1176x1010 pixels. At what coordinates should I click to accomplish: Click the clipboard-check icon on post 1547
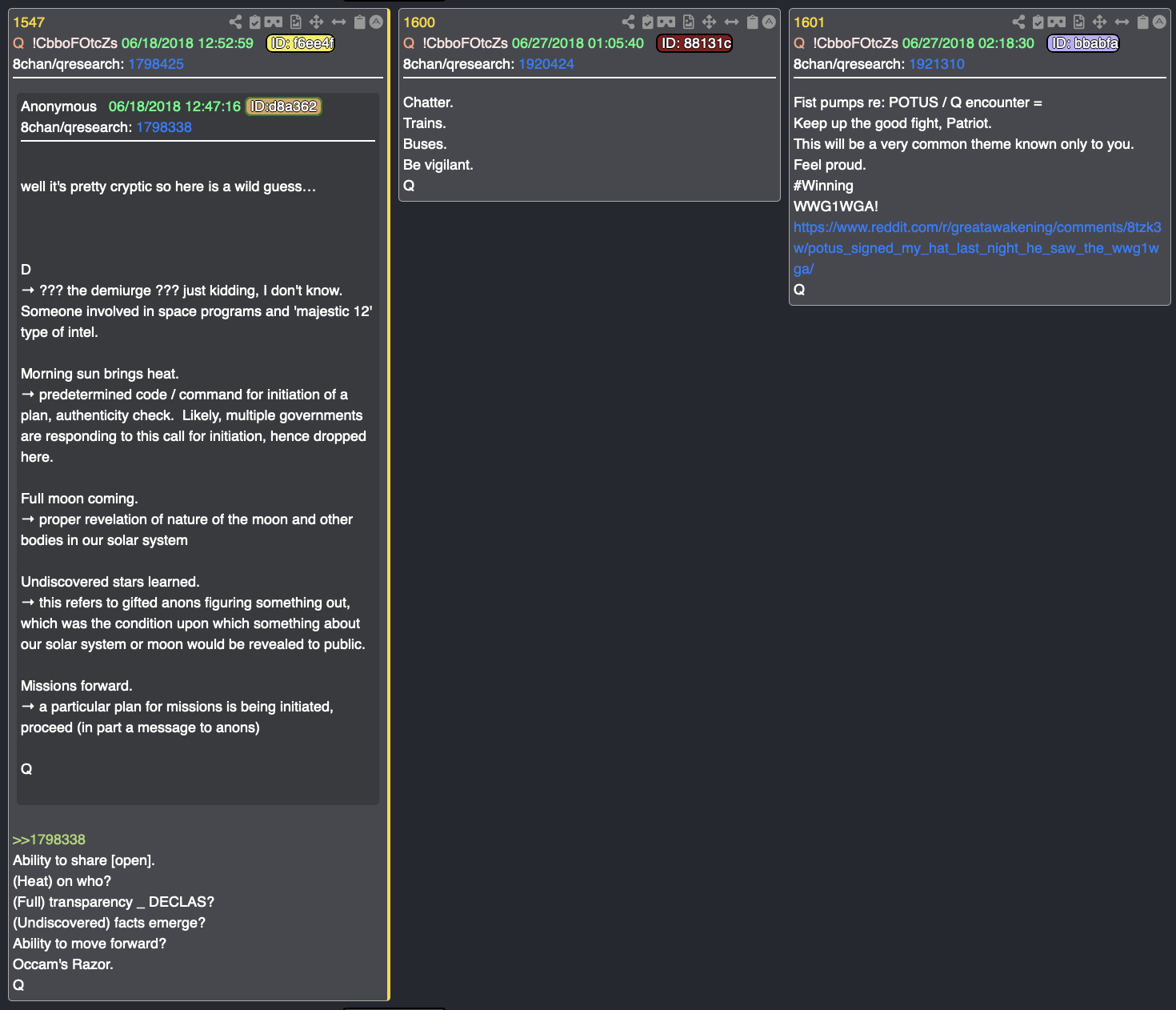[x=255, y=22]
